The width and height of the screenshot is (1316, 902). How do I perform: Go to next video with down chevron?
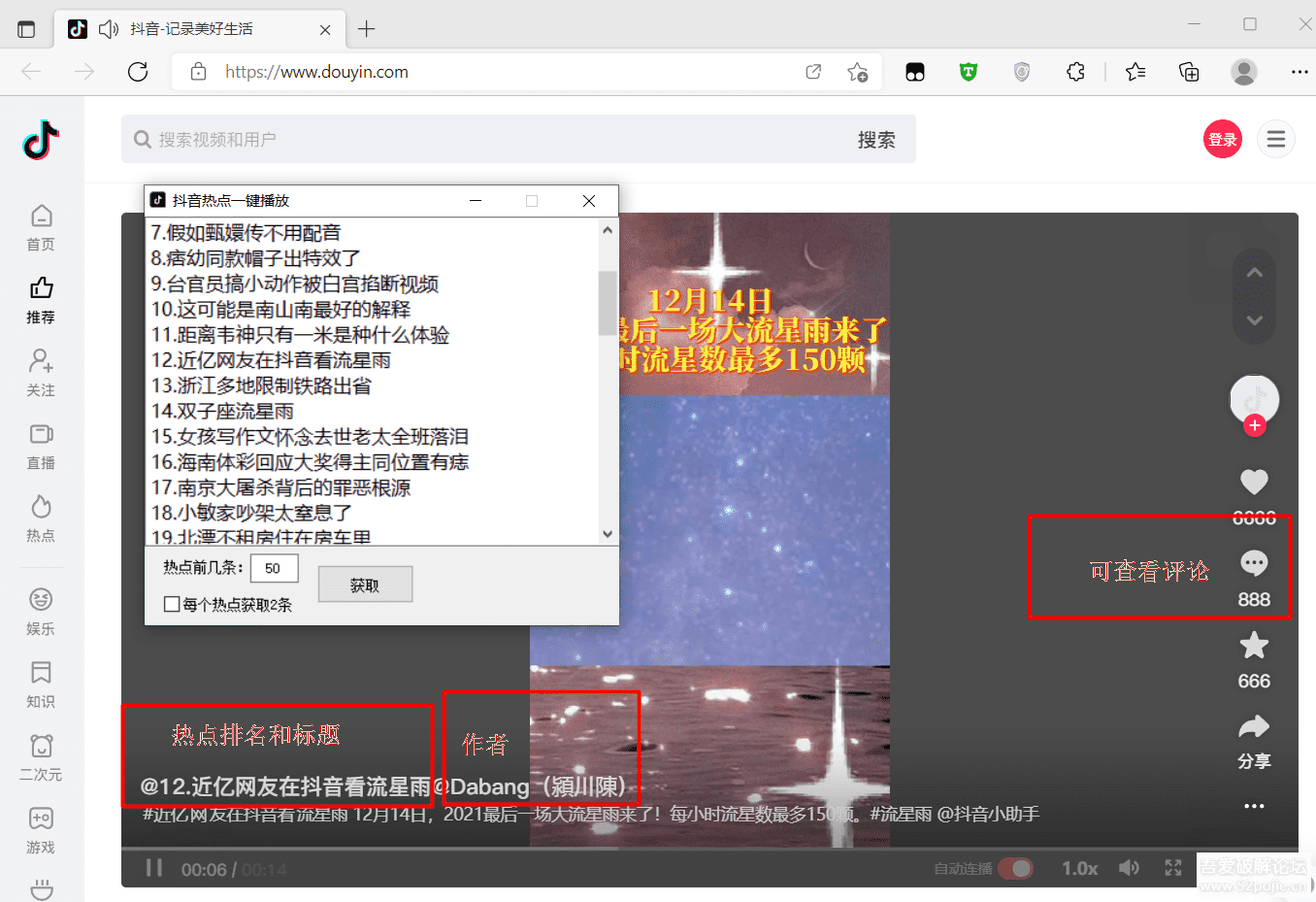click(1254, 320)
